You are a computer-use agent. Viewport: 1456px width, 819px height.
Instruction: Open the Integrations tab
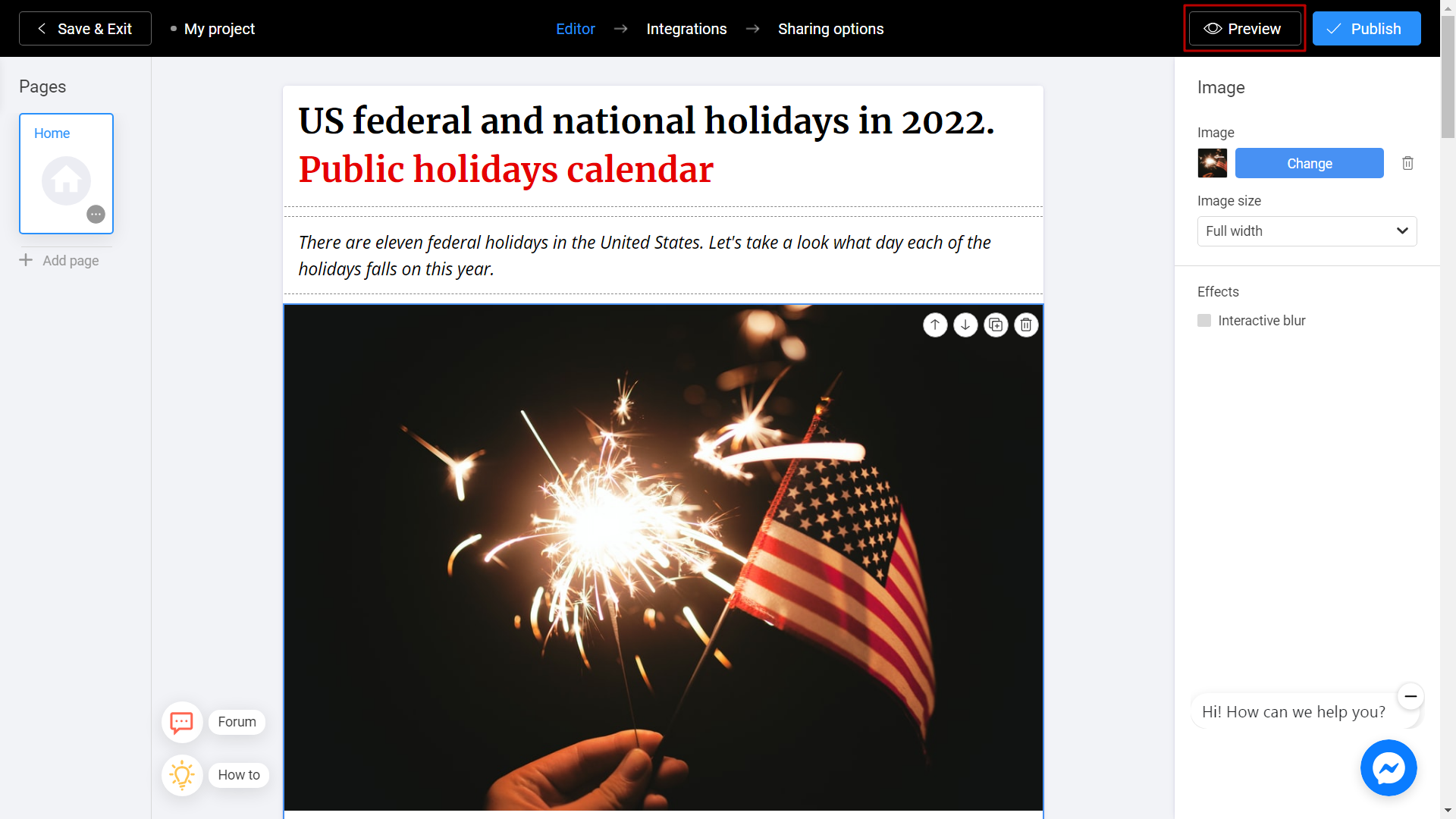coord(687,28)
